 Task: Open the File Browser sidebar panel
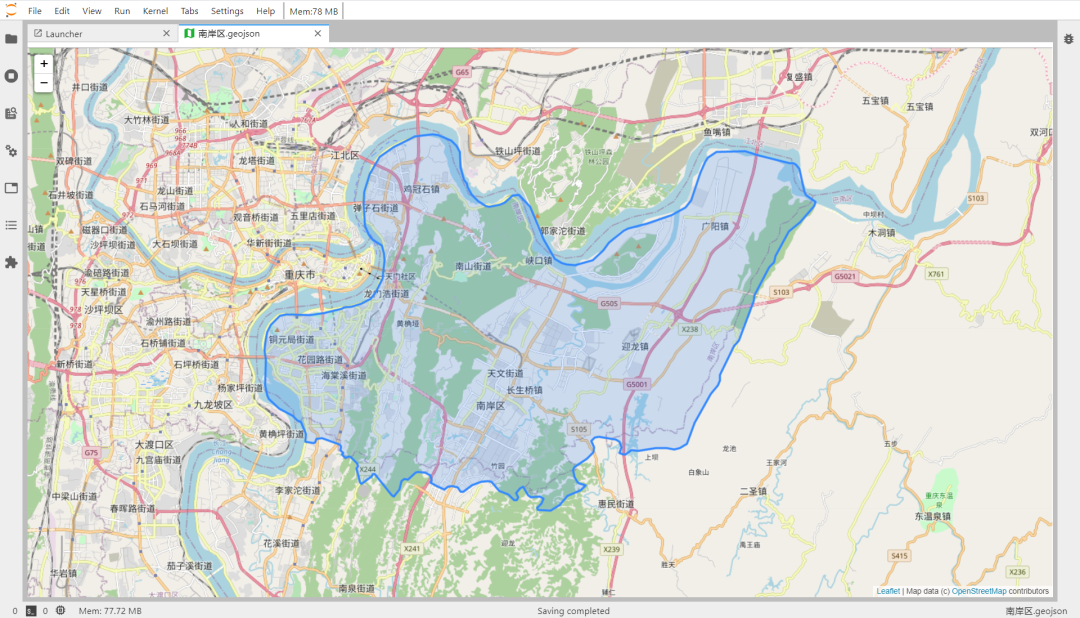[x=11, y=39]
